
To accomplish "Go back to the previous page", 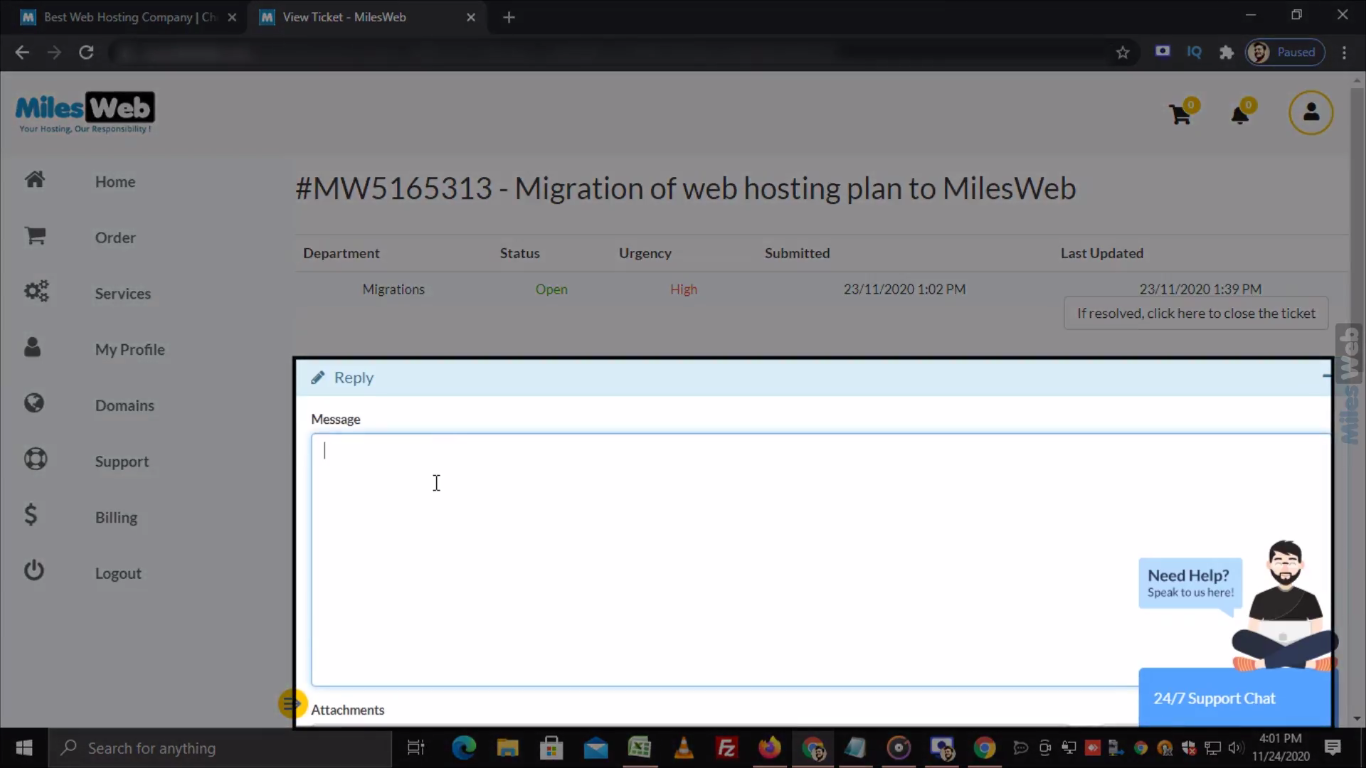I will click(x=22, y=53).
